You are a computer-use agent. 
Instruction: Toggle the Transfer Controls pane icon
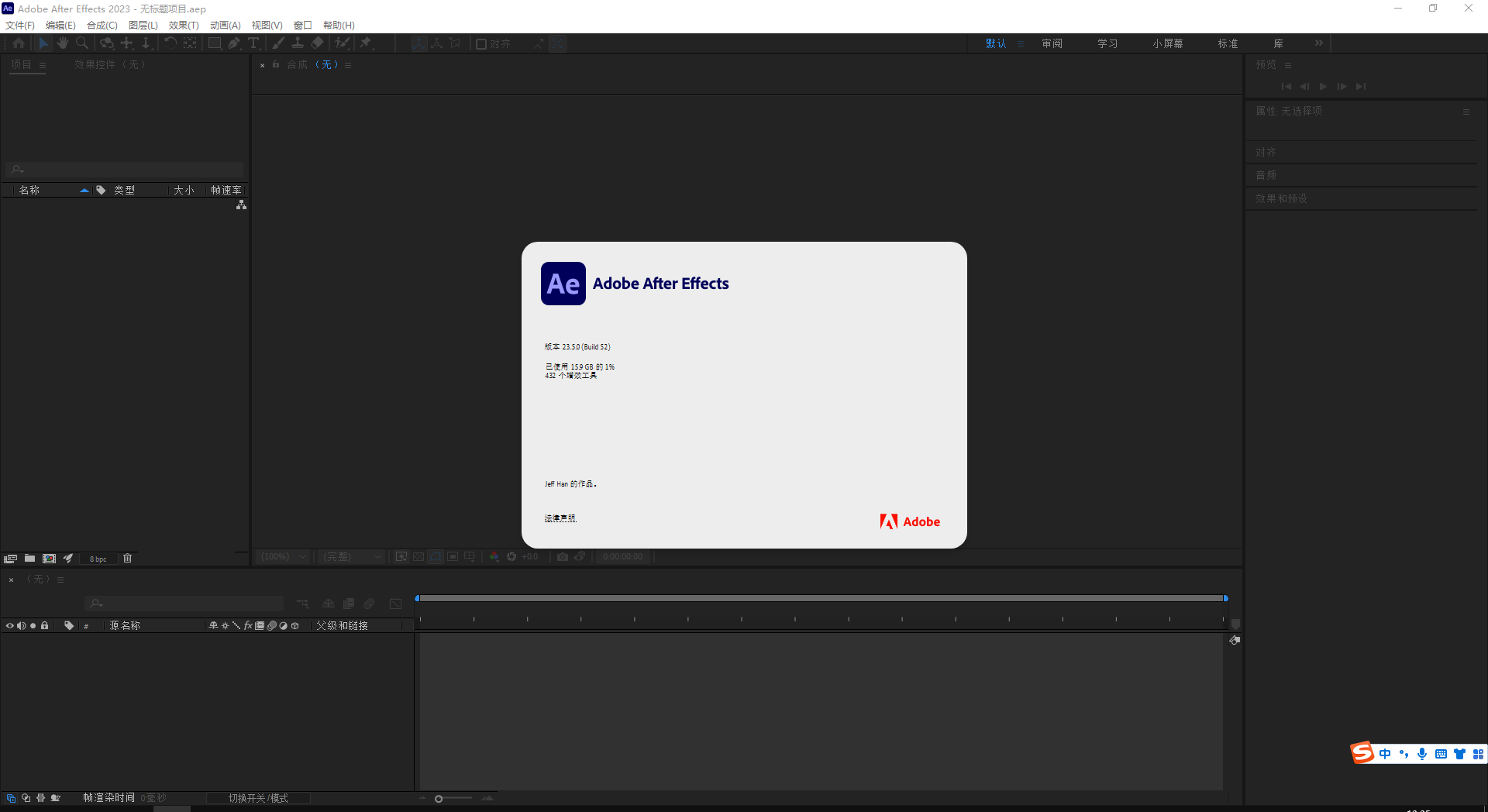pyautogui.click(x=26, y=798)
